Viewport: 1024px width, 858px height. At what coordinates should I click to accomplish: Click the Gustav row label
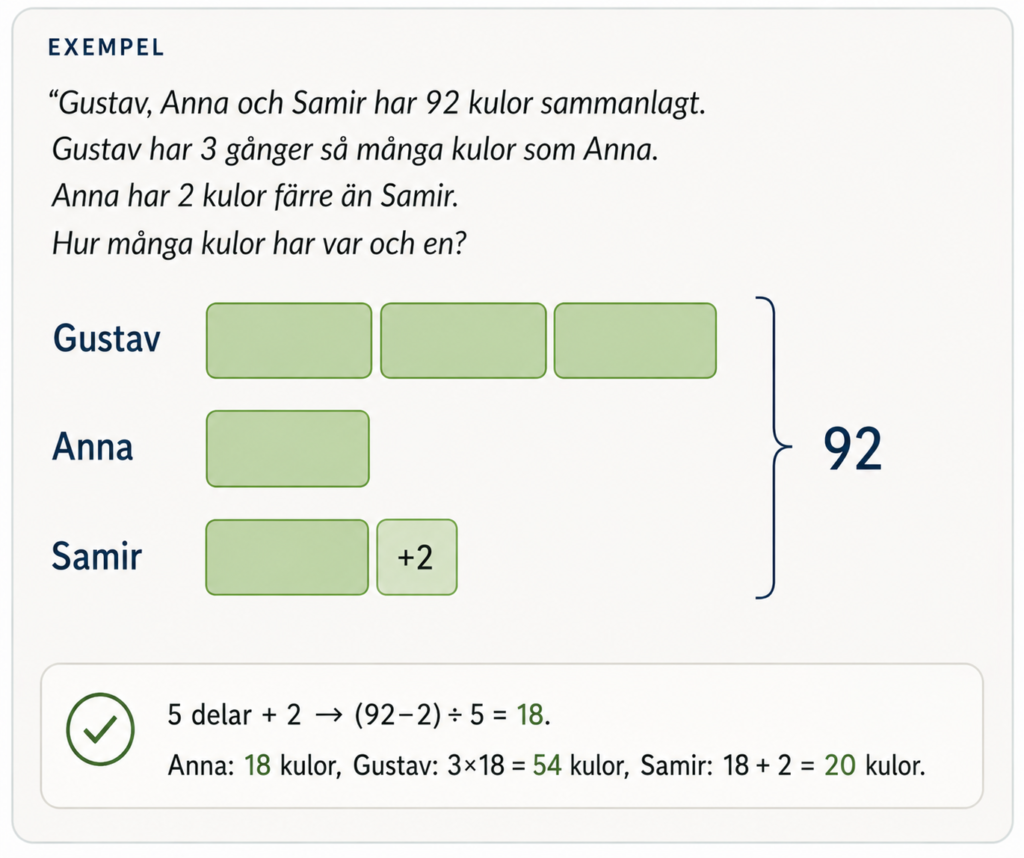tap(106, 339)
